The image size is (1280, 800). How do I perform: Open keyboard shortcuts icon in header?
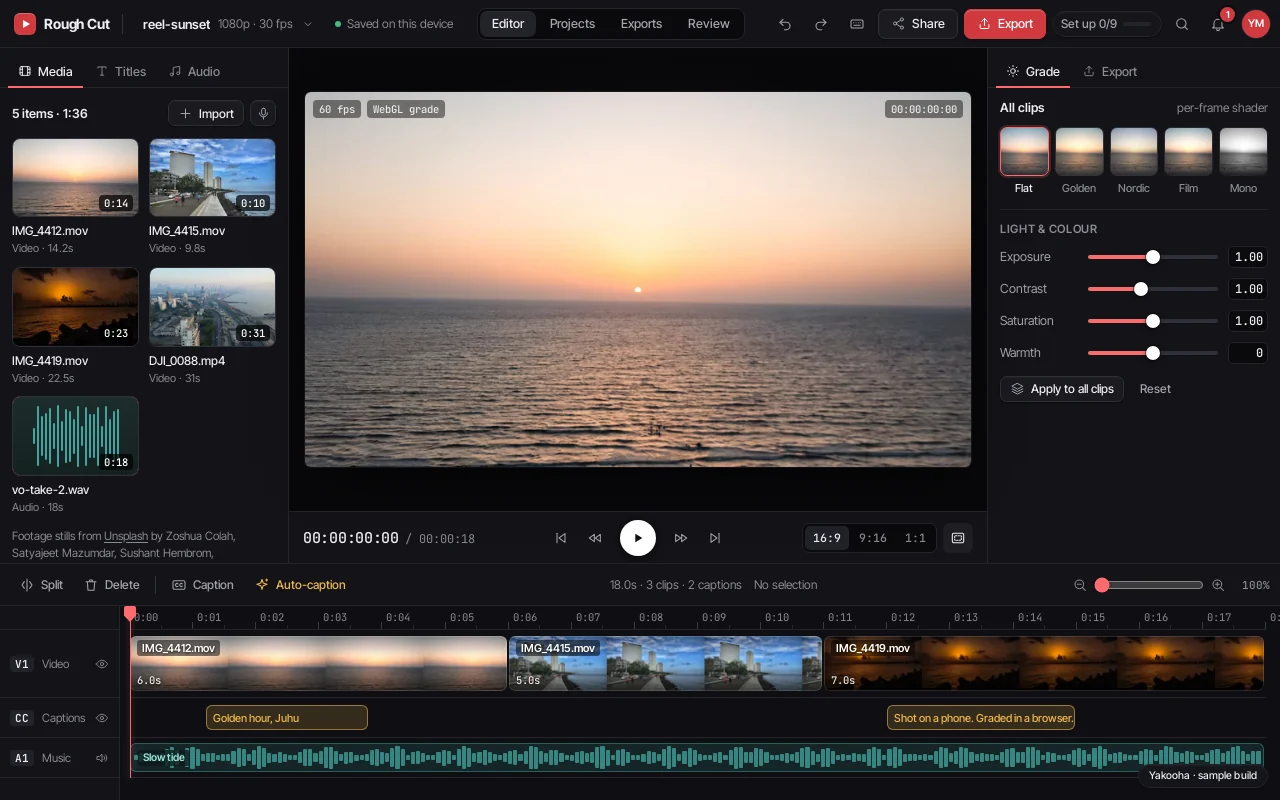coord(857,24)
